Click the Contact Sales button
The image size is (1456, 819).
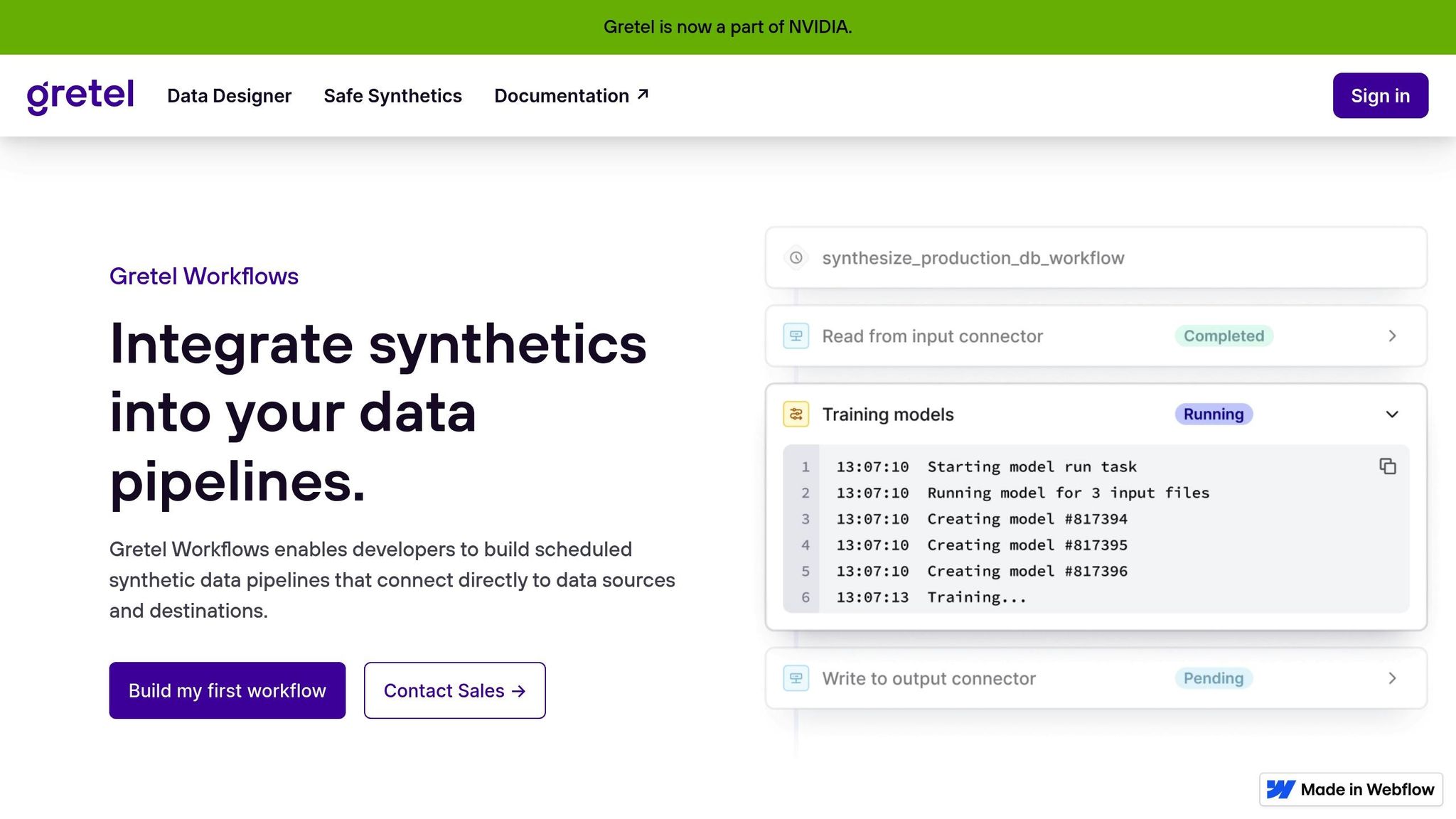click(x=454, y=690)
